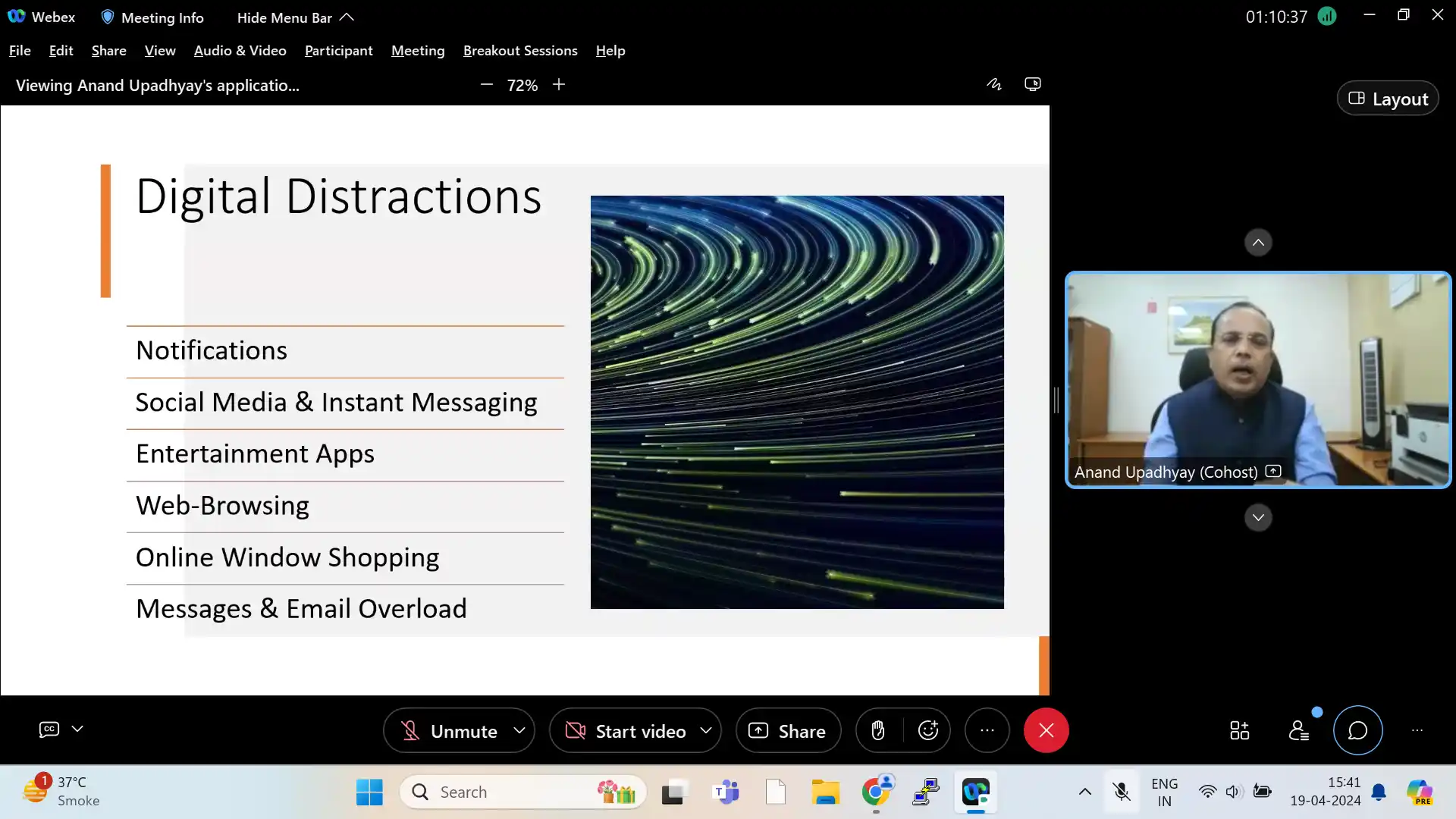Open Wi-Fi network settings tray icon
This screenshot has width=1456, height=819.
[x=1207, y=792]
